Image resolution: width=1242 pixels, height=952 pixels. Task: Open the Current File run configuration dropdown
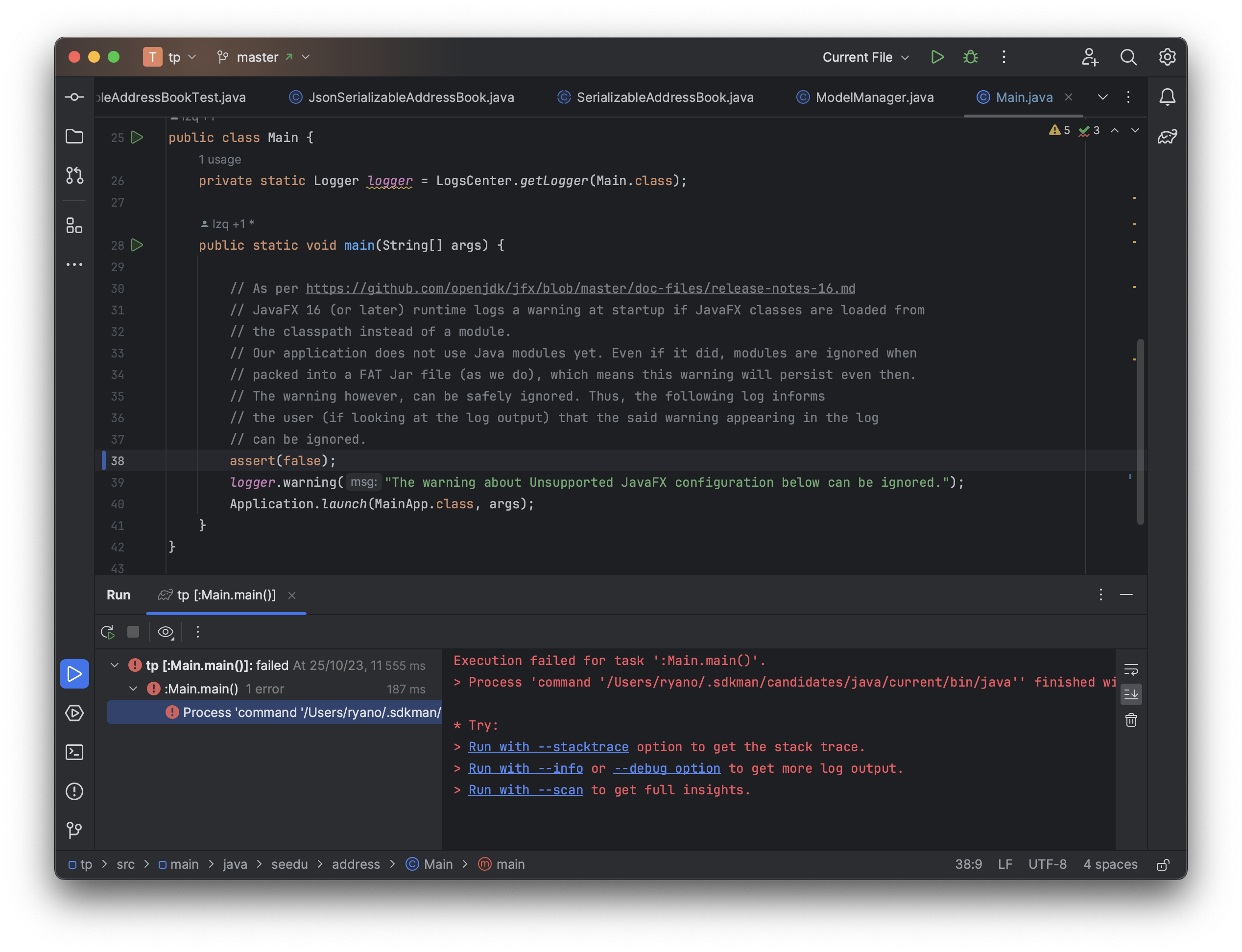865,57
